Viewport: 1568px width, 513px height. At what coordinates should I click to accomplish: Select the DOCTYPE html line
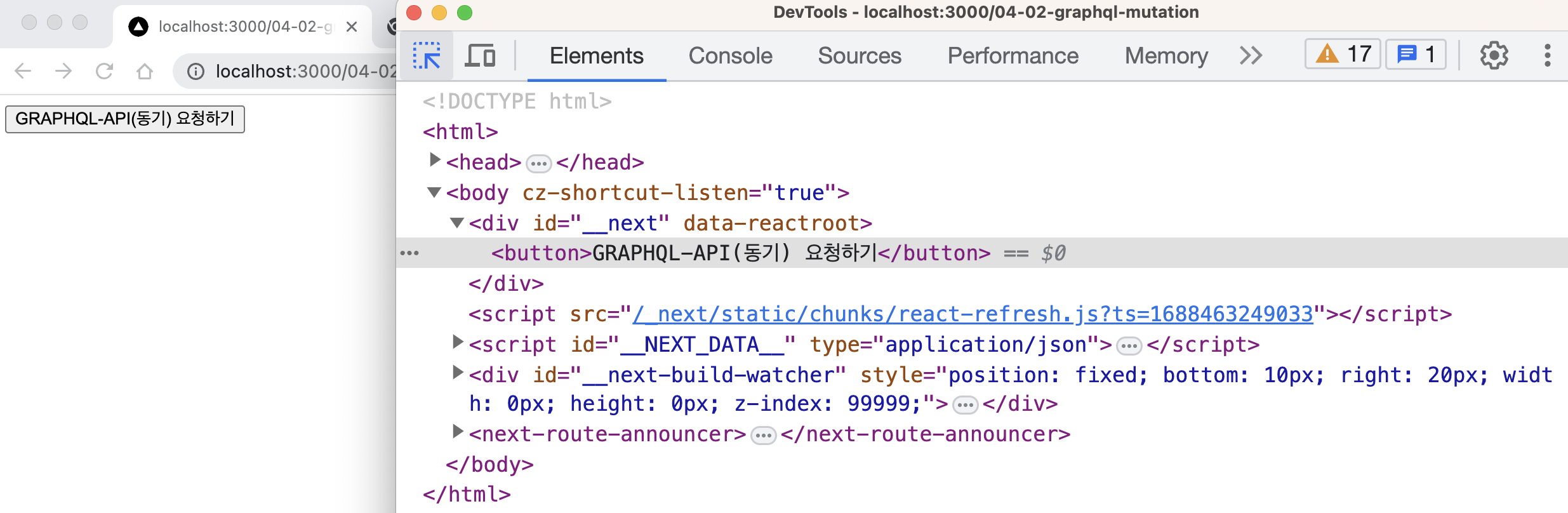(x=517, y=102)
